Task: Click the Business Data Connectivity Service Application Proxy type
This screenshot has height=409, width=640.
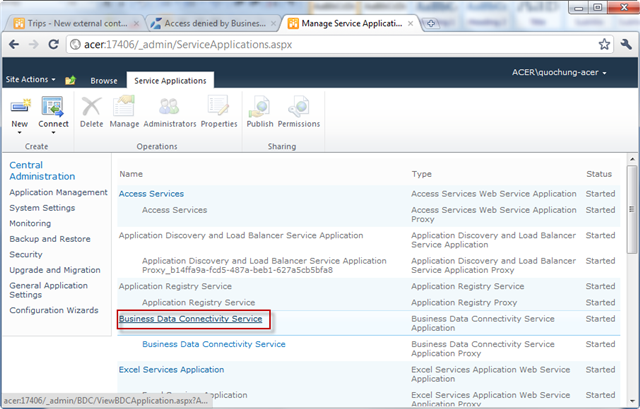Action: point(483,349)
